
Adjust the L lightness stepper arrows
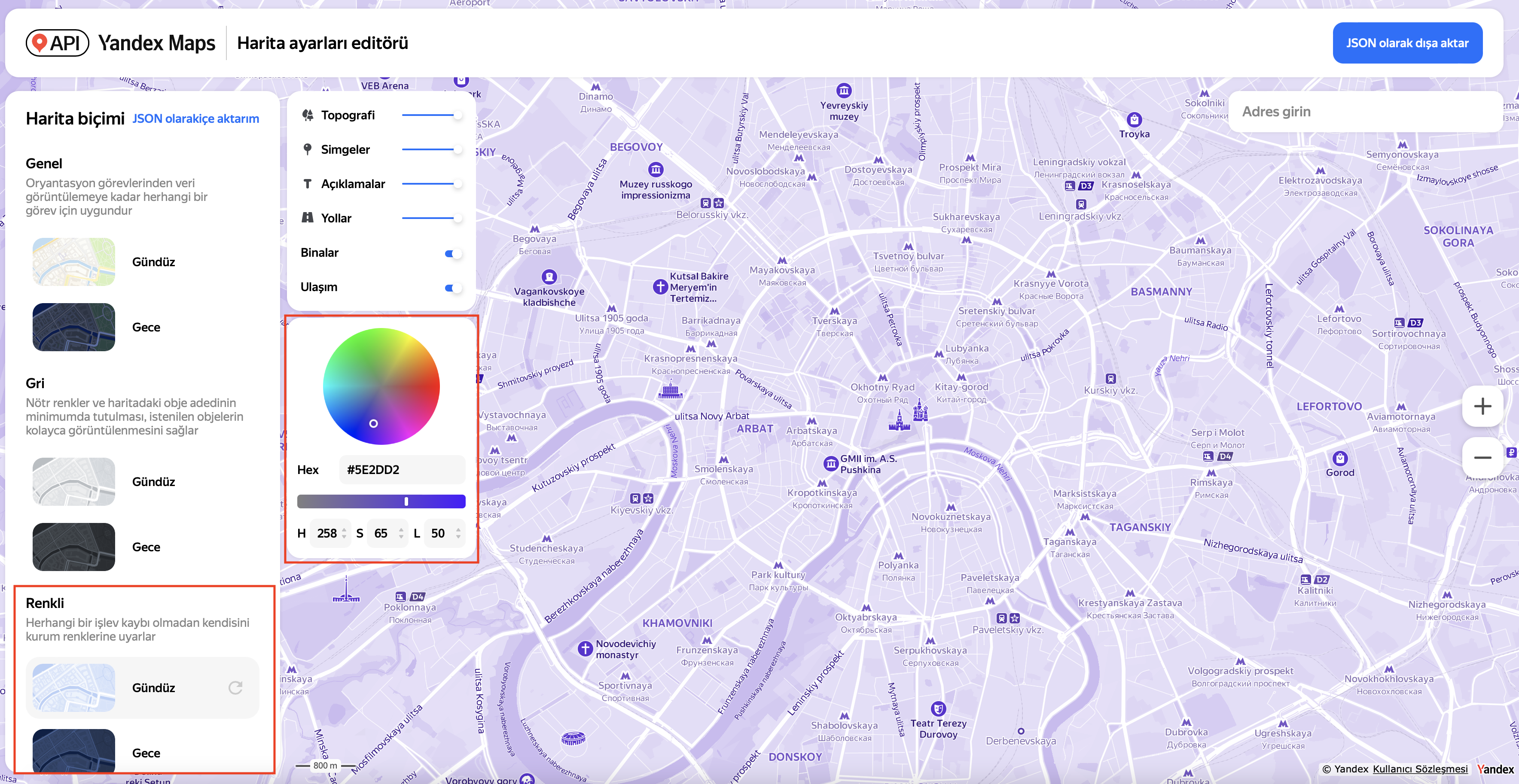pyautogui.click(x=458, y=533)
